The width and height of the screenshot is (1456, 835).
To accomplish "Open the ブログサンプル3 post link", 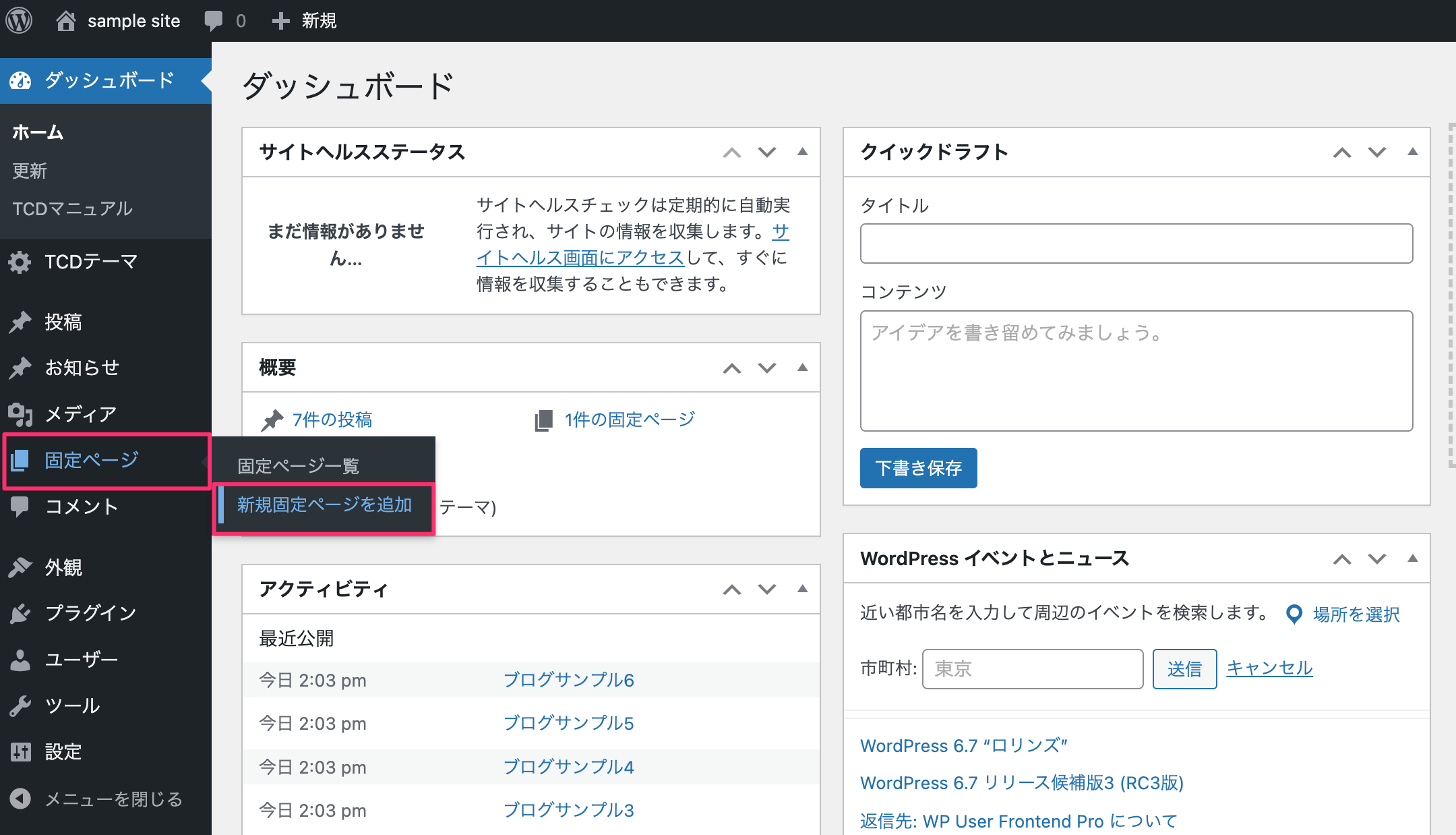I will tap(568, 810).
